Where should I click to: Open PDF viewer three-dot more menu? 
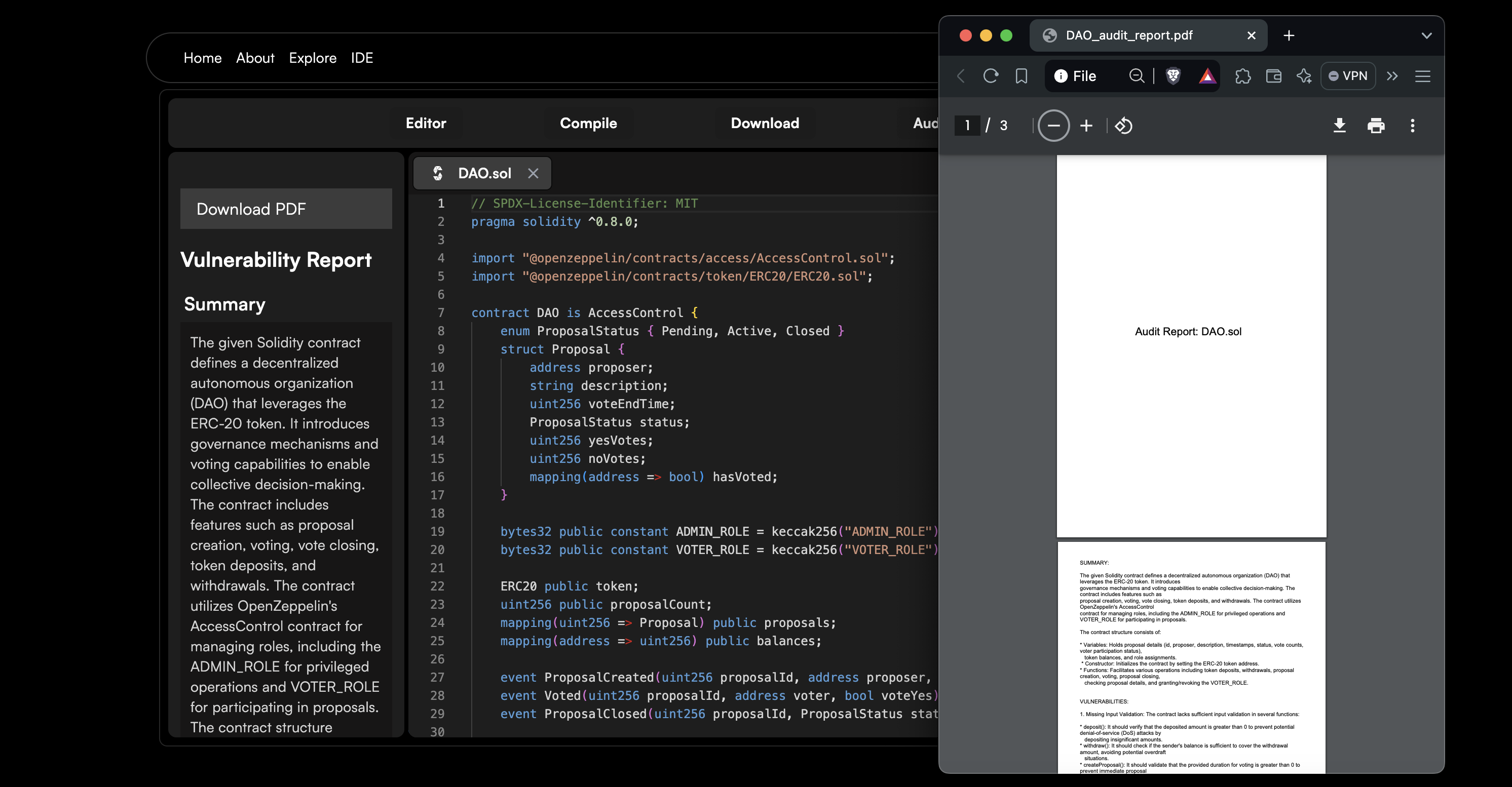(1412, 125)
